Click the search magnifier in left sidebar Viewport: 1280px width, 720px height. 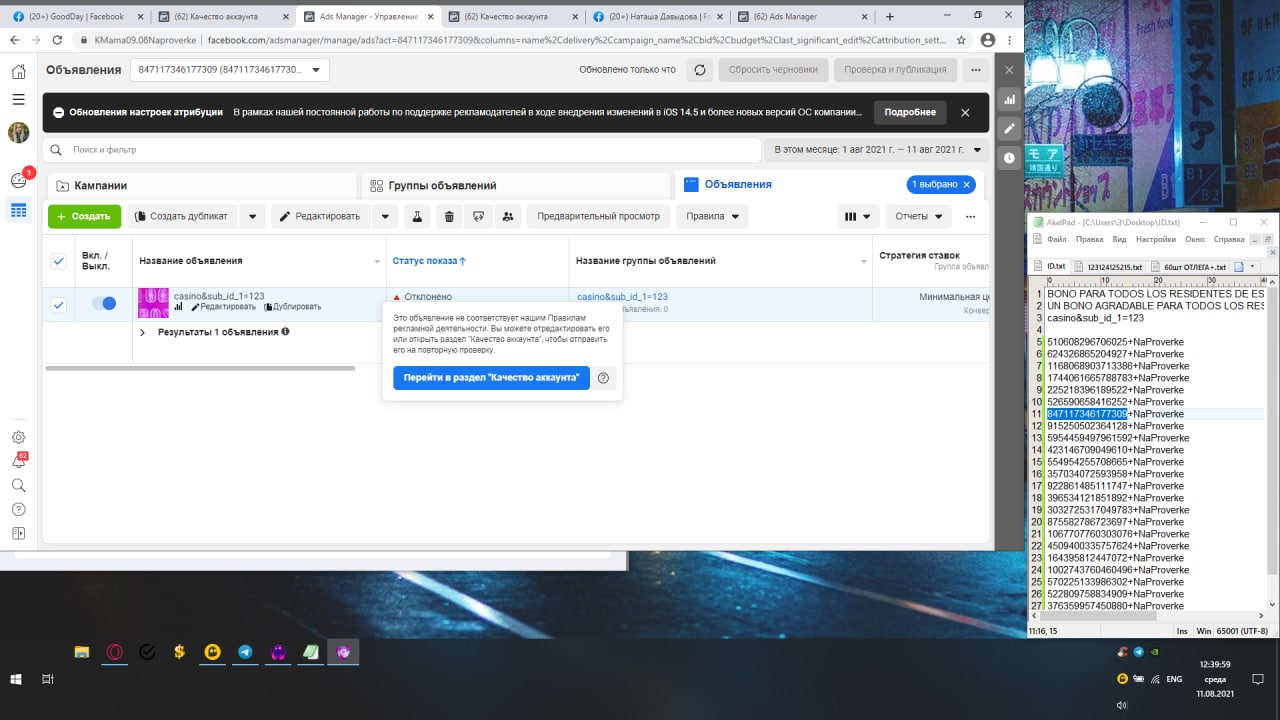[18, 485]
